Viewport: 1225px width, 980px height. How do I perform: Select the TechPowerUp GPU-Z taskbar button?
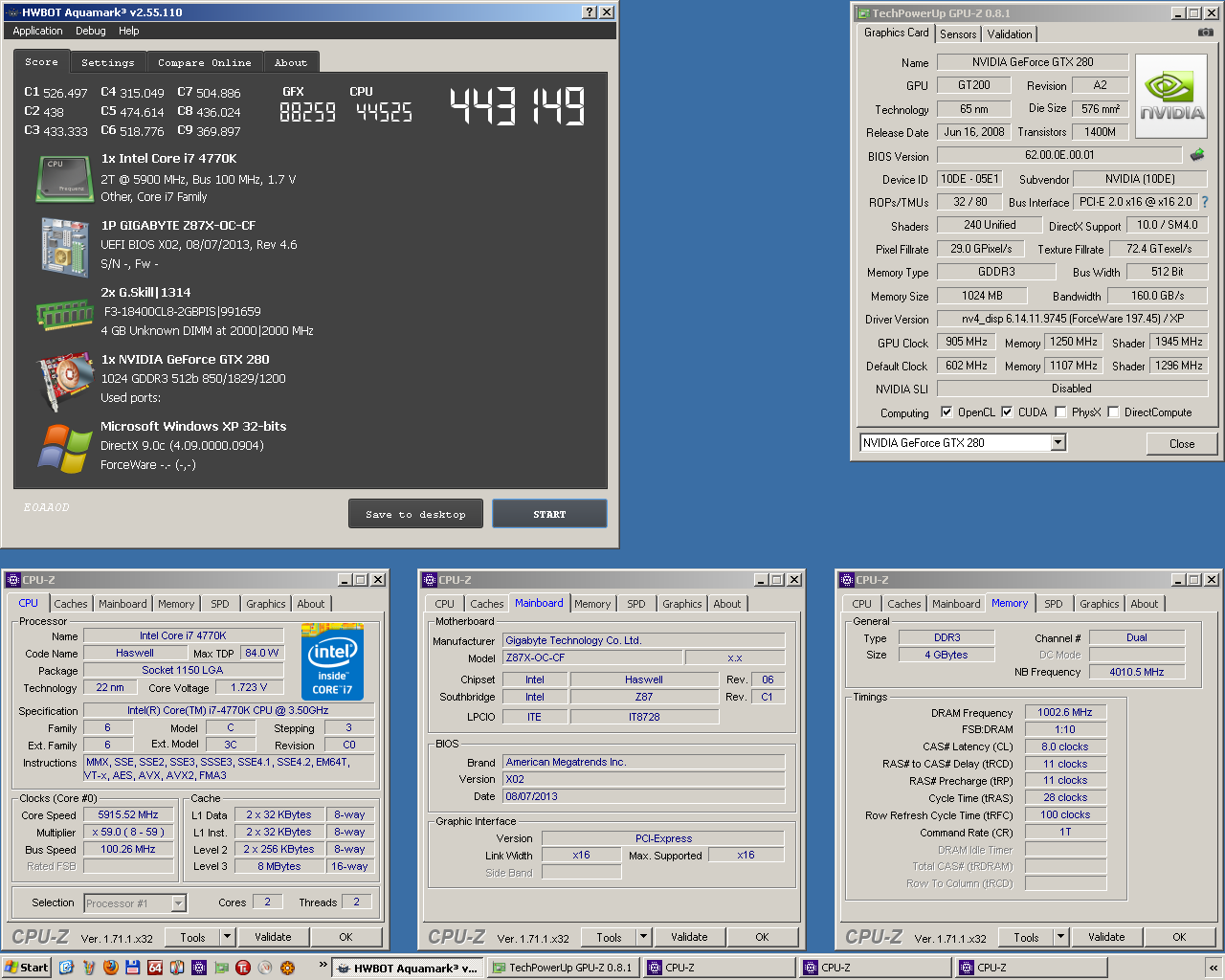(x=563, y=968)
